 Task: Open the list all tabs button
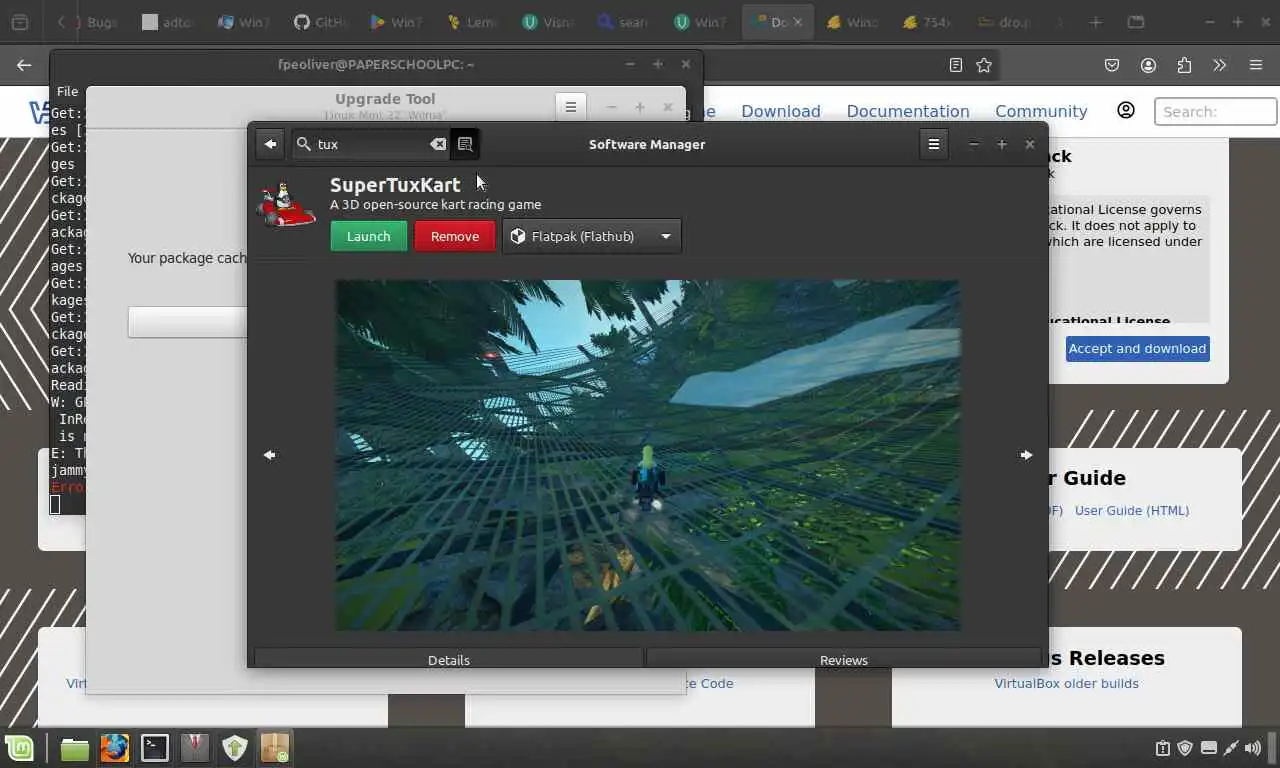(1135, 22)
